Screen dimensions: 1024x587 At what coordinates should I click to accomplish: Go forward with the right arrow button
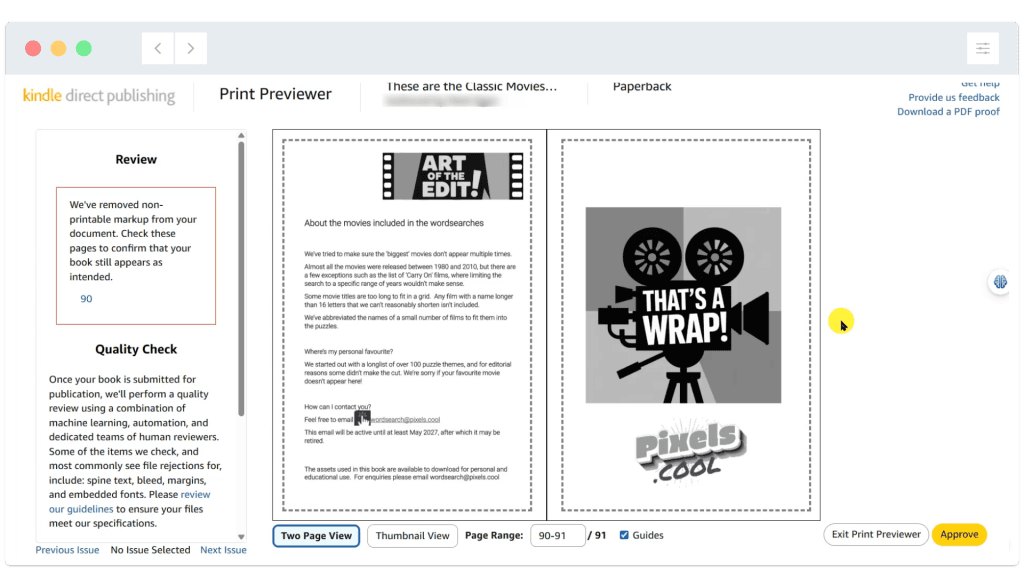[x=191, y=48]
